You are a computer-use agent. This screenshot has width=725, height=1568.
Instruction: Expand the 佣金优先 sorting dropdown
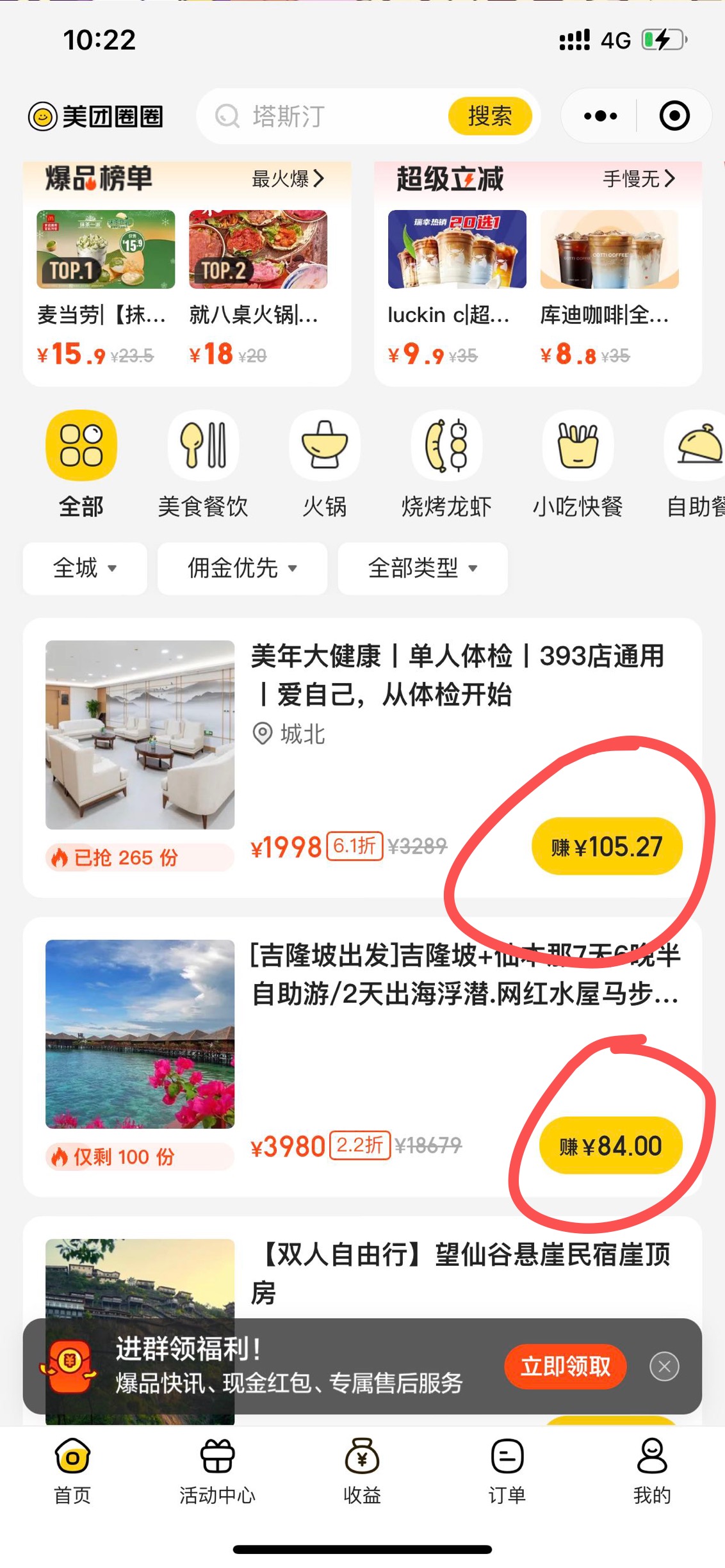click(243, 568)
